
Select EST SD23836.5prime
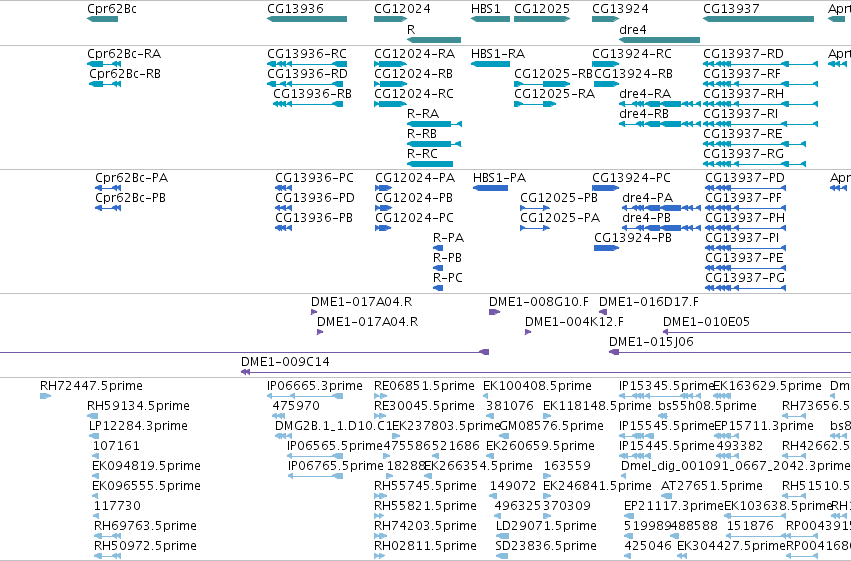coord(501,556)
